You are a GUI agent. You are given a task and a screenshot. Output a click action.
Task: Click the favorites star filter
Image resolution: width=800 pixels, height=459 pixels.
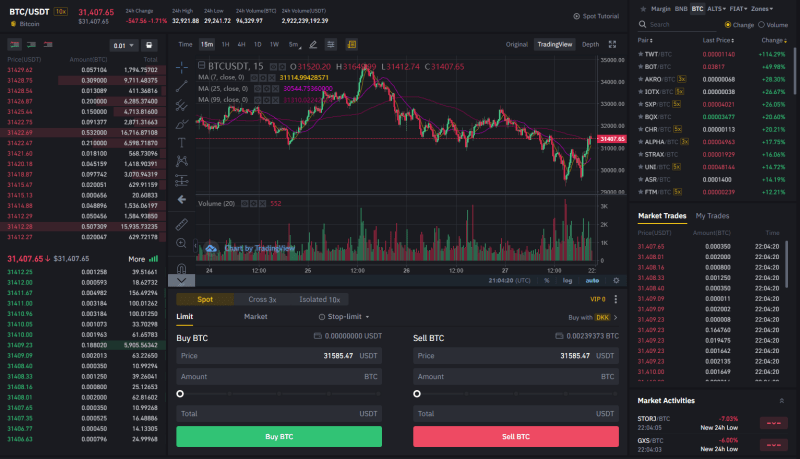pos(643,9)
